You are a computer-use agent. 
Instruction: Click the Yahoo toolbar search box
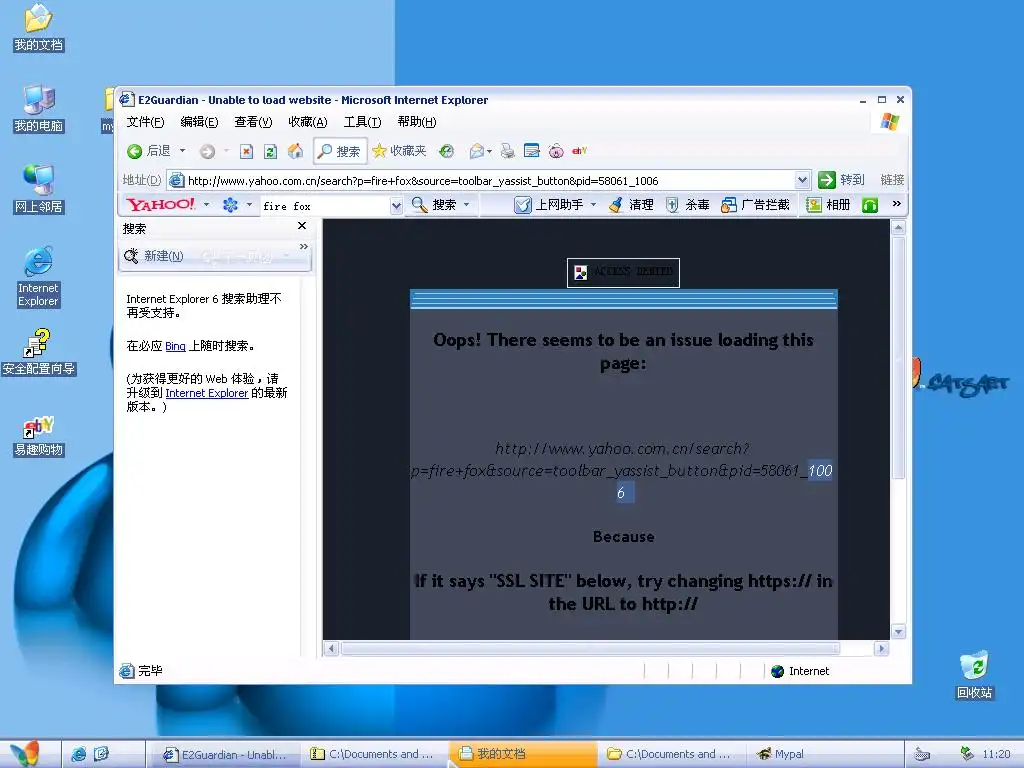click(325, 206)
